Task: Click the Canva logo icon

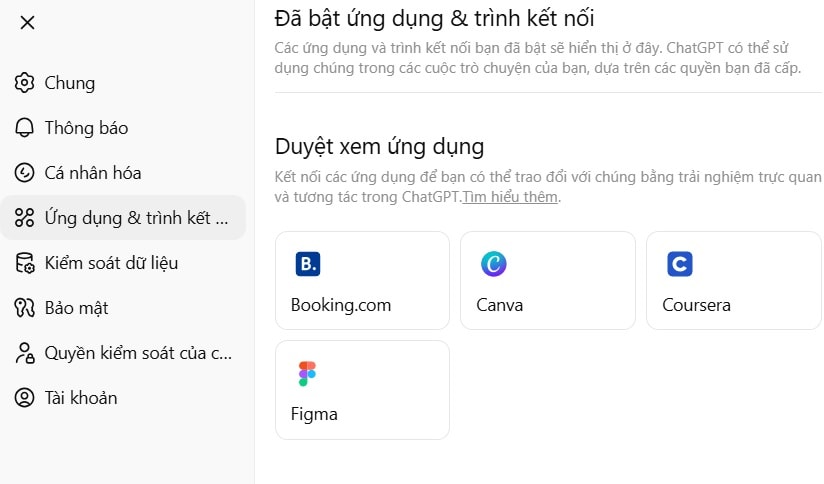Action: [493, 264]
